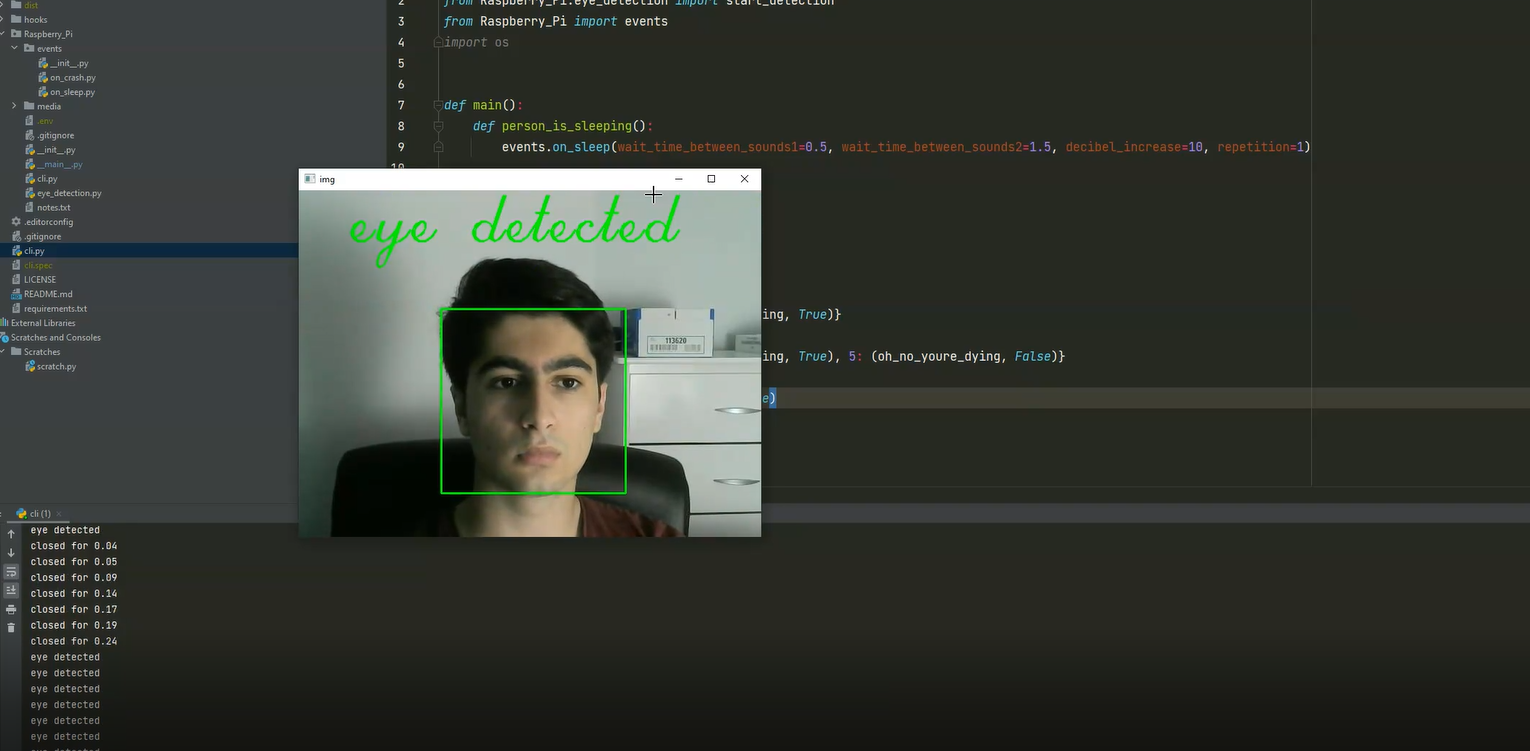
Task: Click line number 7 in the gutter
Action: point(401,105)
